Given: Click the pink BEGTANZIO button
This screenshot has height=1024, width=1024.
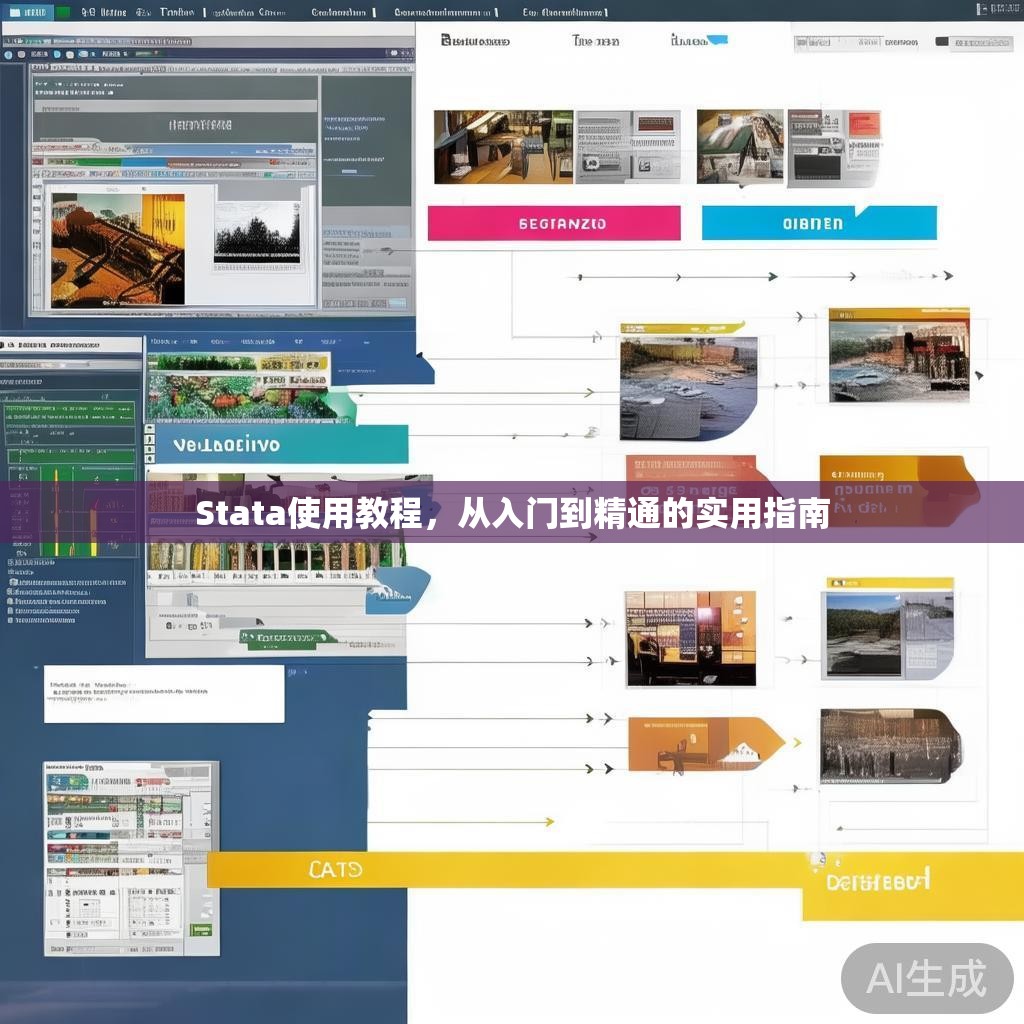Looking at the screenshot, I should (553, 222).
